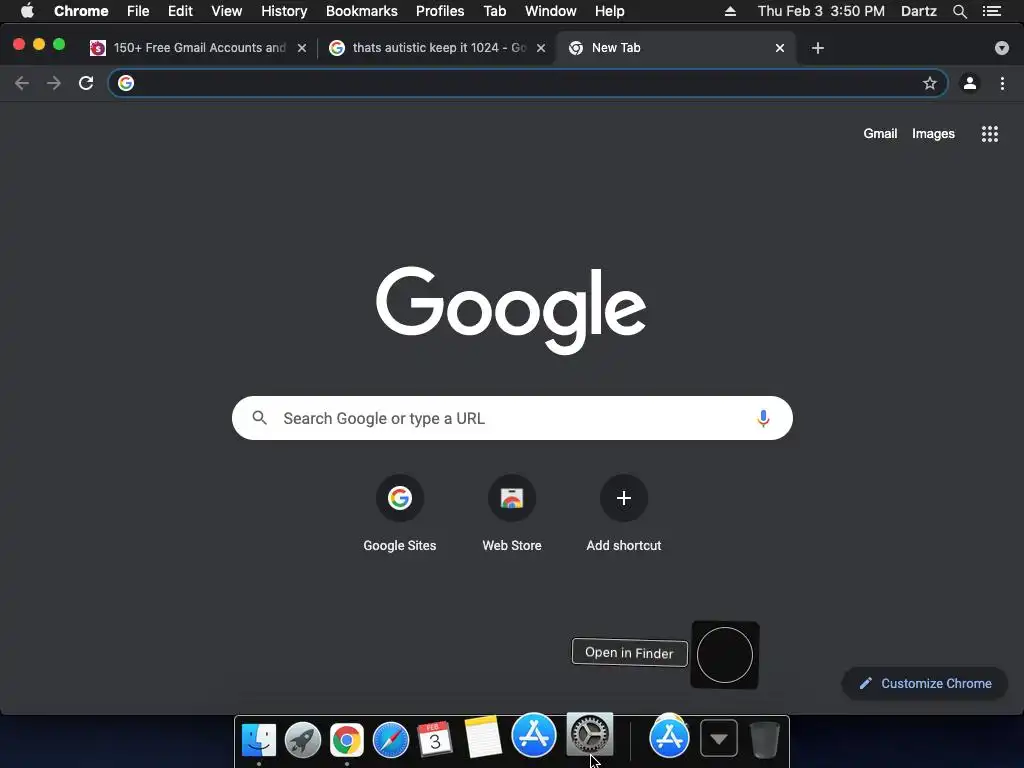Open the History menu

pyautogui.click(x=284, y=11)
